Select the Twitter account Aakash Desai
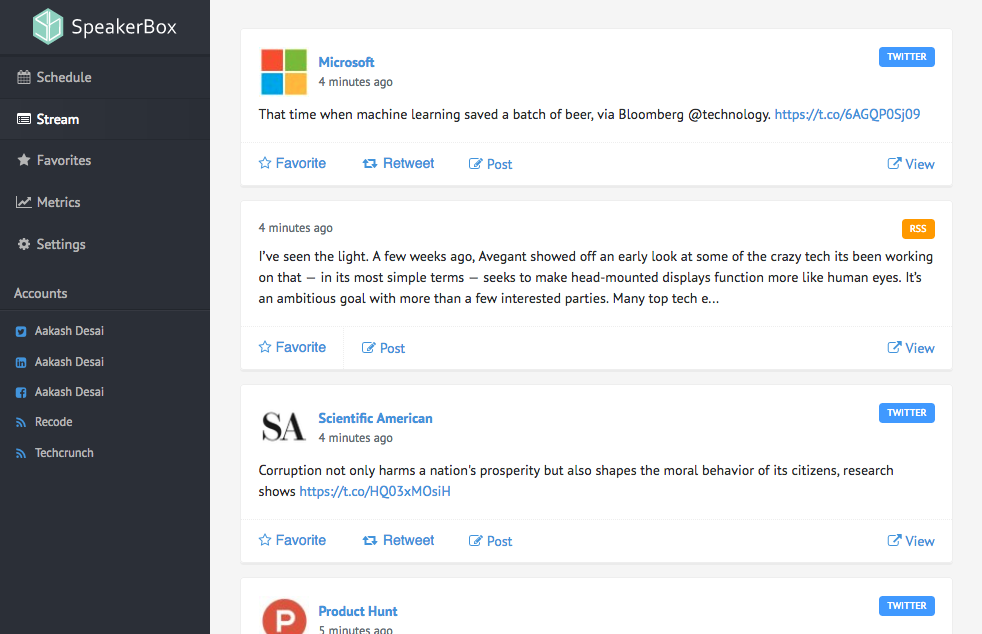This screenshot has height=634, width=982. pyautogui.click(x=69, y=331)
